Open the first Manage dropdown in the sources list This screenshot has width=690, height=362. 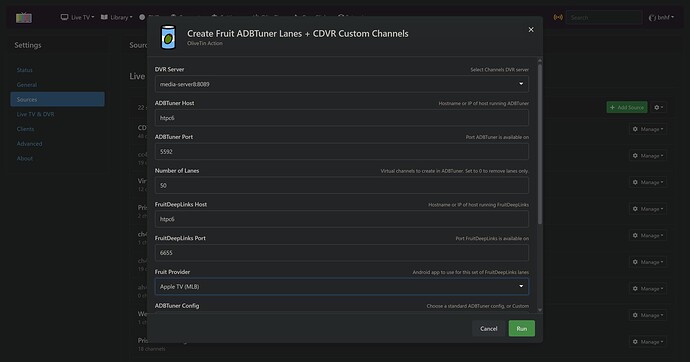(648, 129)
